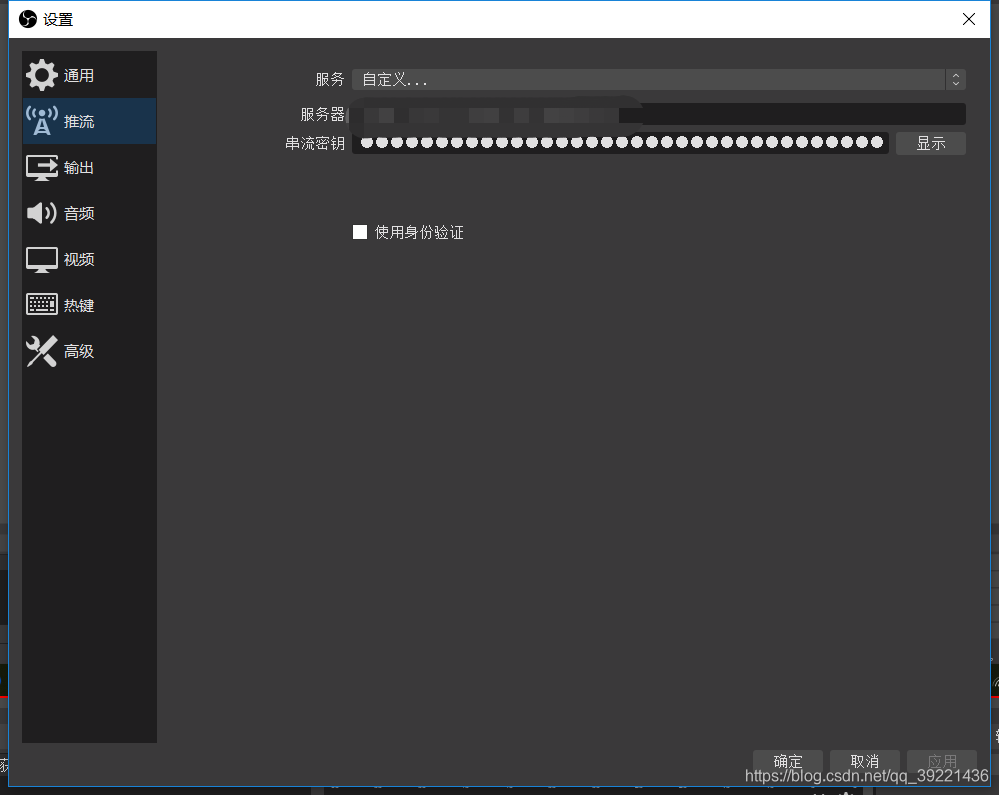The width and height of the screenshot is (999, 795).
Task: Open the 视频 video monitor icon
Action: click(41, 259)
